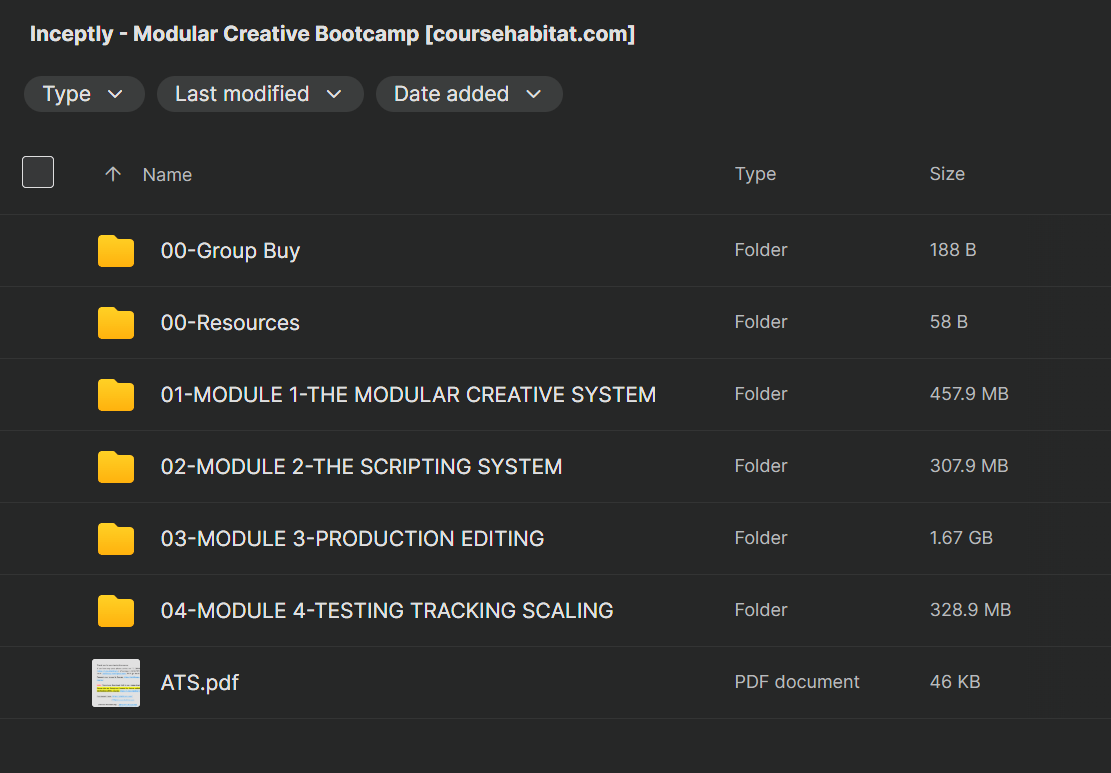Toggle the select all files checkbox
The width and height of the screenshot is (1111, 773).
[x=38, y=172]
